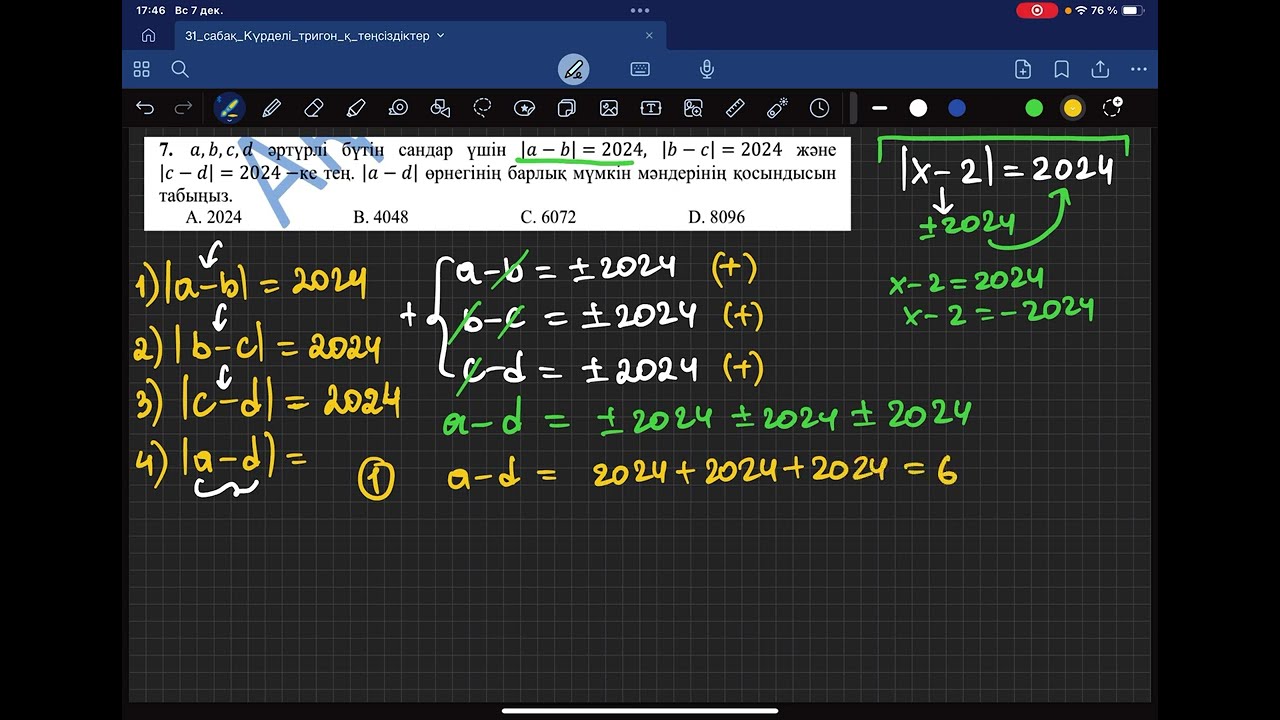This screenshot has width=1280, height=720.
Task: Open the search in document
Action: [180, 69]
